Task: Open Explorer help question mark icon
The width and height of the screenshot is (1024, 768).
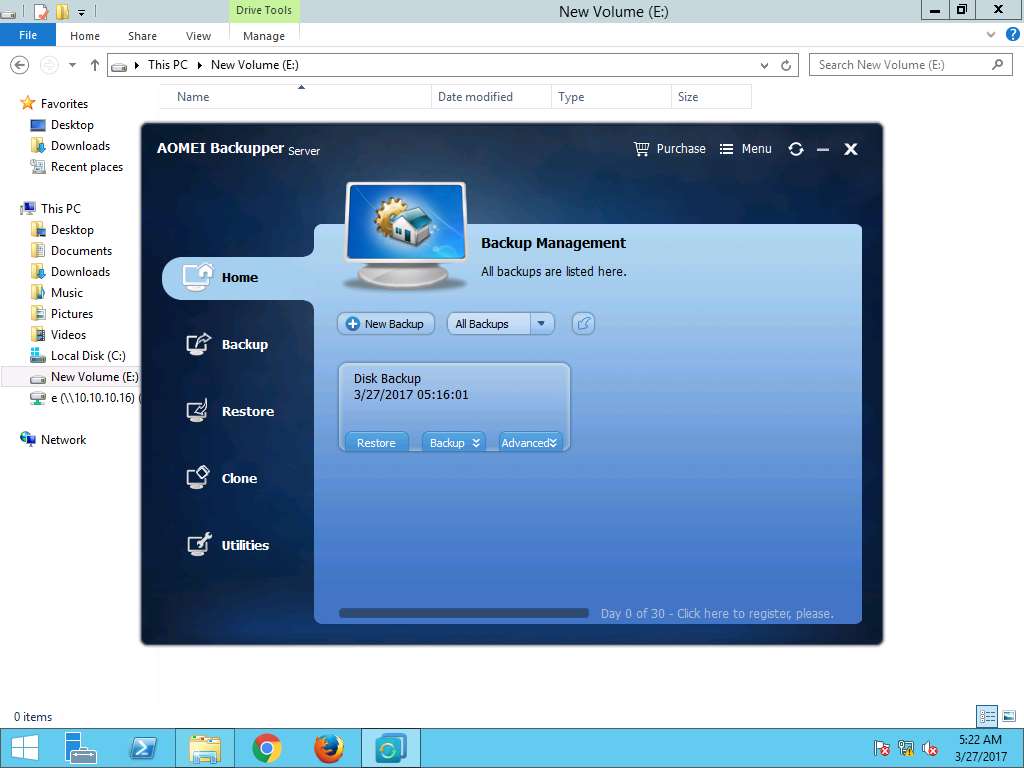Action: (x=1012, y=35)
